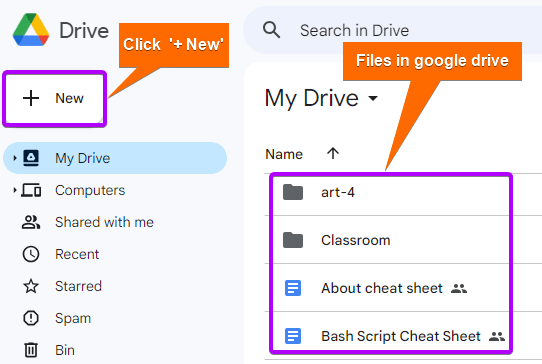The image size is (542, 364).
Task: Click the Classroom folder icon
Action: (x=293, y=240)
